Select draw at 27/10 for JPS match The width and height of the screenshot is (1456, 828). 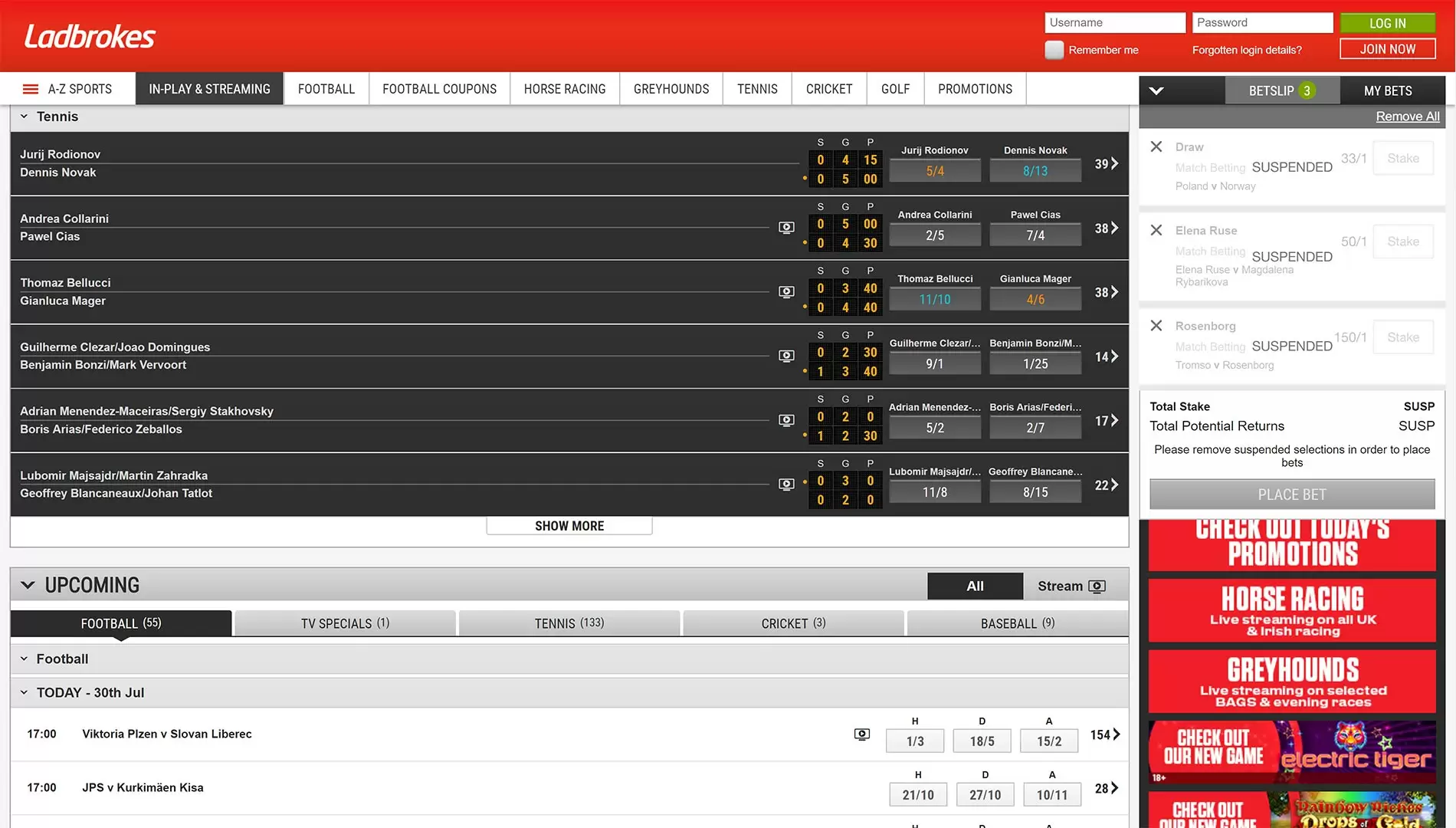985,795
